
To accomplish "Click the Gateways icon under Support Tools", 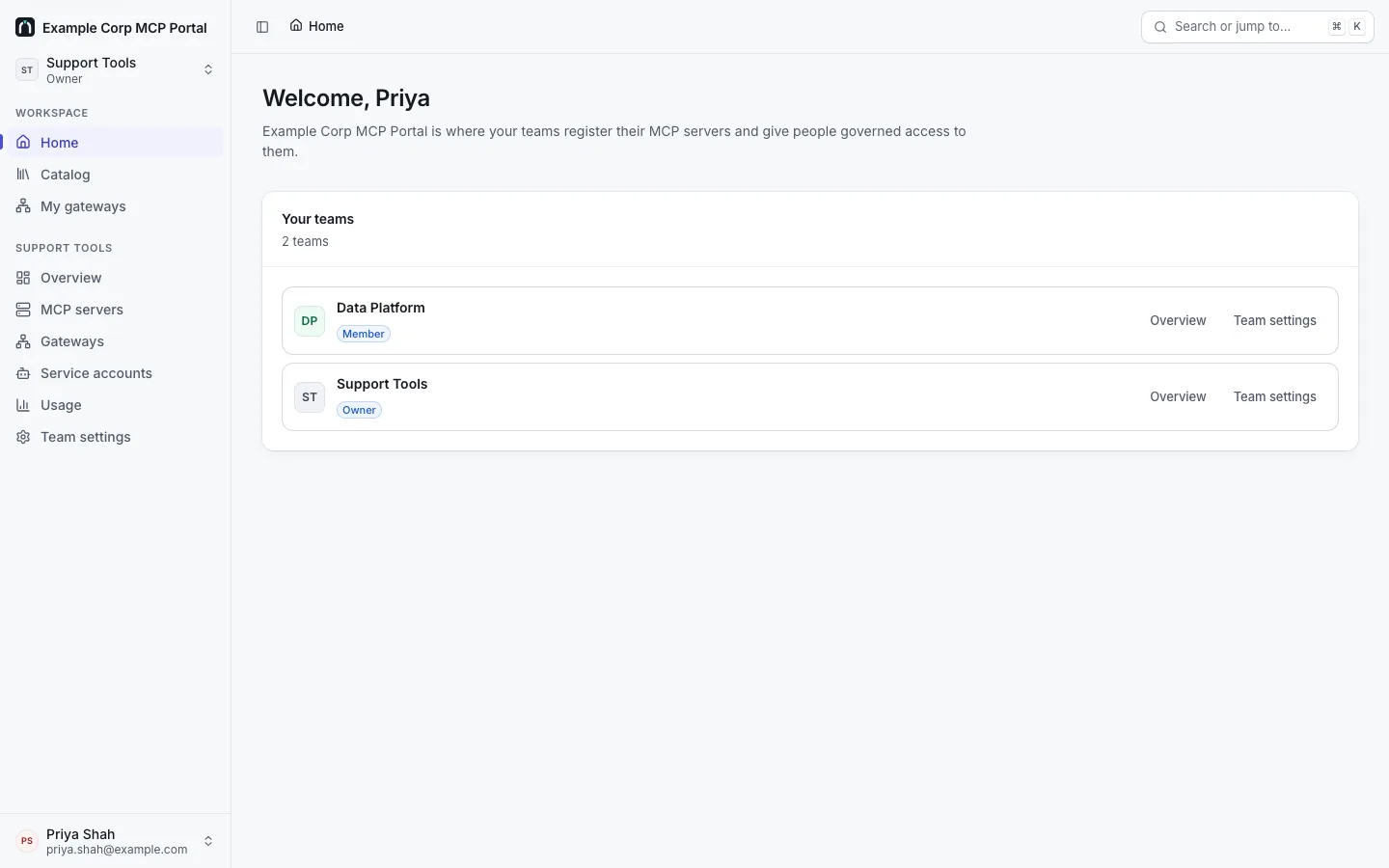I will pos(23,341).
